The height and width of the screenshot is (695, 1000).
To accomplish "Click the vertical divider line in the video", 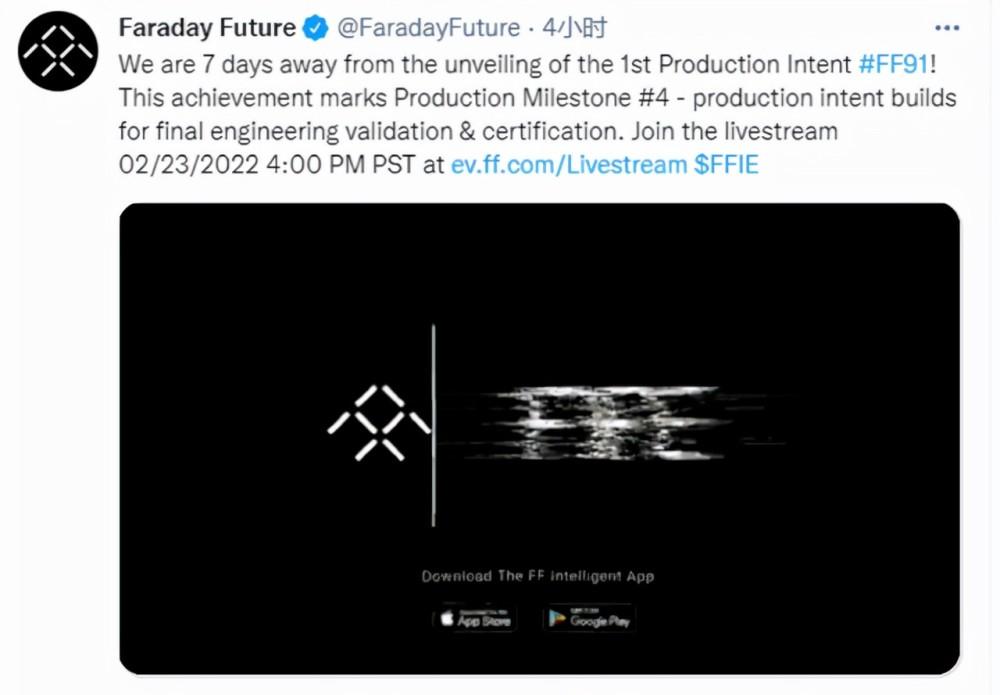I will [434, 426].
